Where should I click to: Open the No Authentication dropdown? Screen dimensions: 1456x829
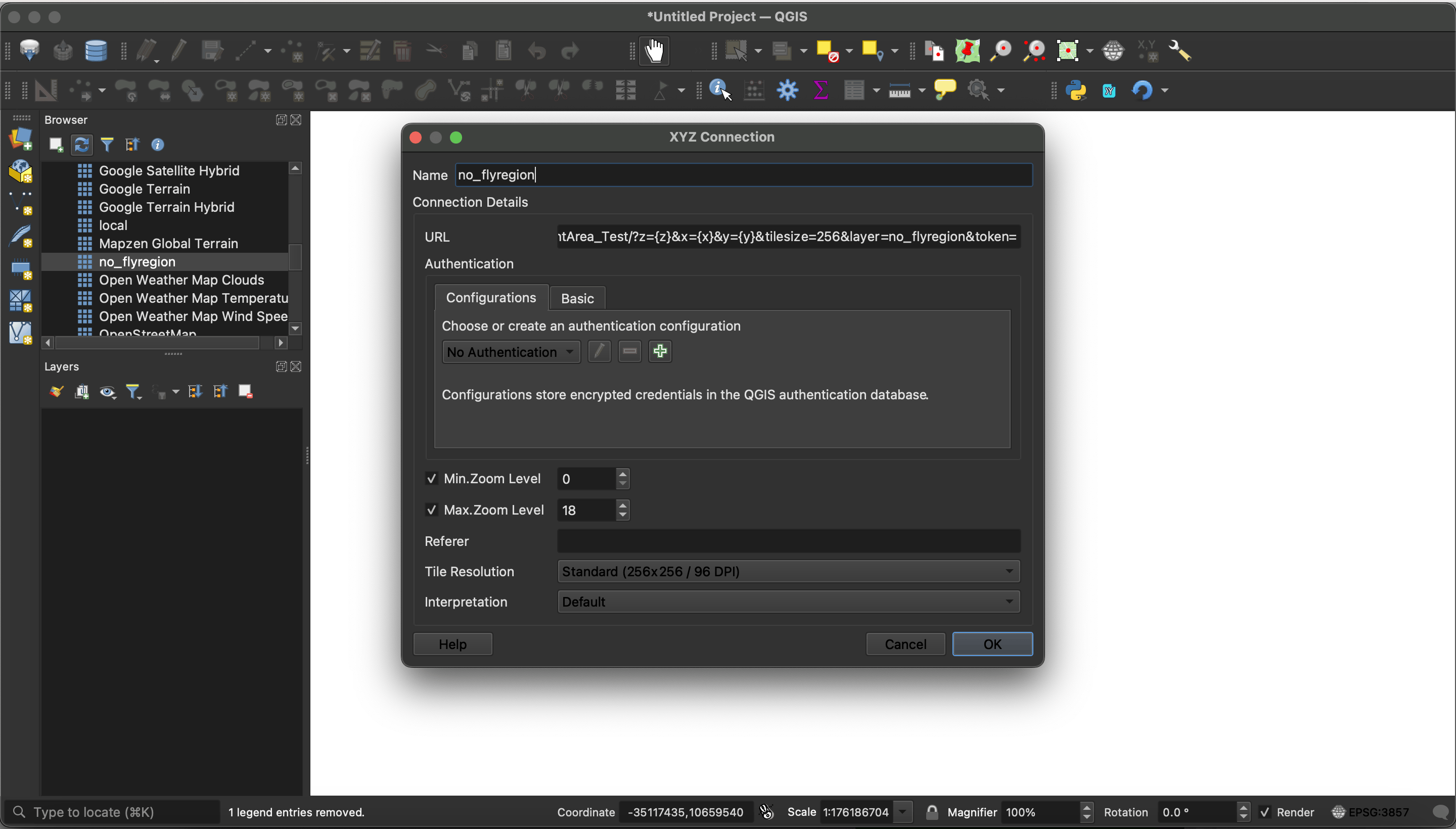click(510, 352)
